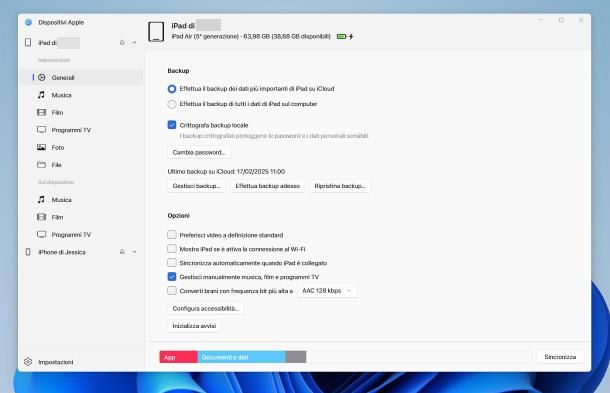Click the gray storage bar segment

tap(296, 357)
